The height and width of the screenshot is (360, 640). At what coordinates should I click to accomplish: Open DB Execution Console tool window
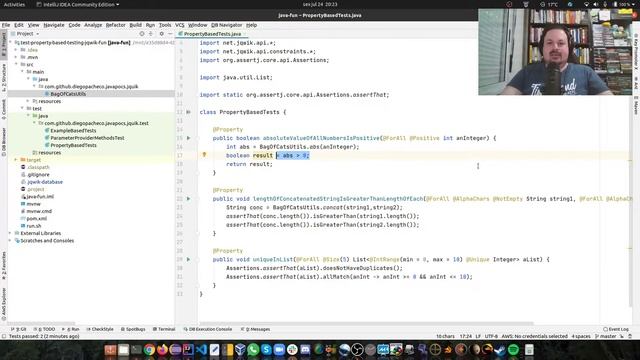[x=208, y=329]
